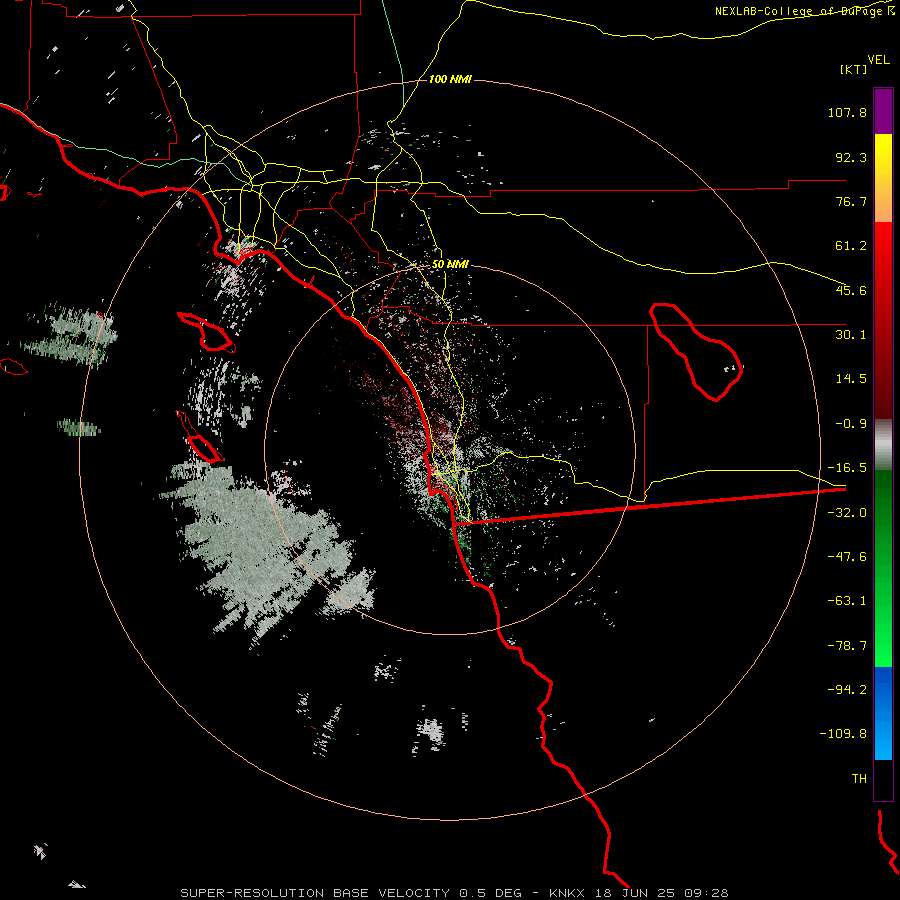Click the VEL legend title
The image size is (900, 900).
pos(878,60)
